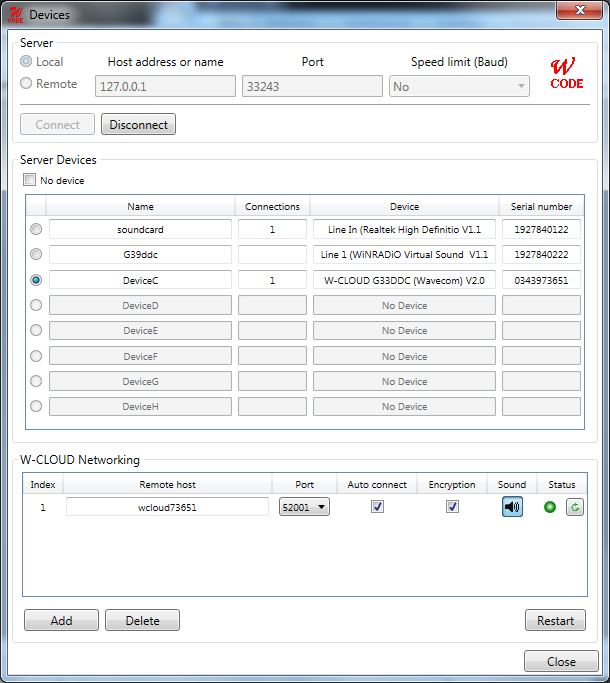Click the green status indicator light
610x683 pixels.
551,507
